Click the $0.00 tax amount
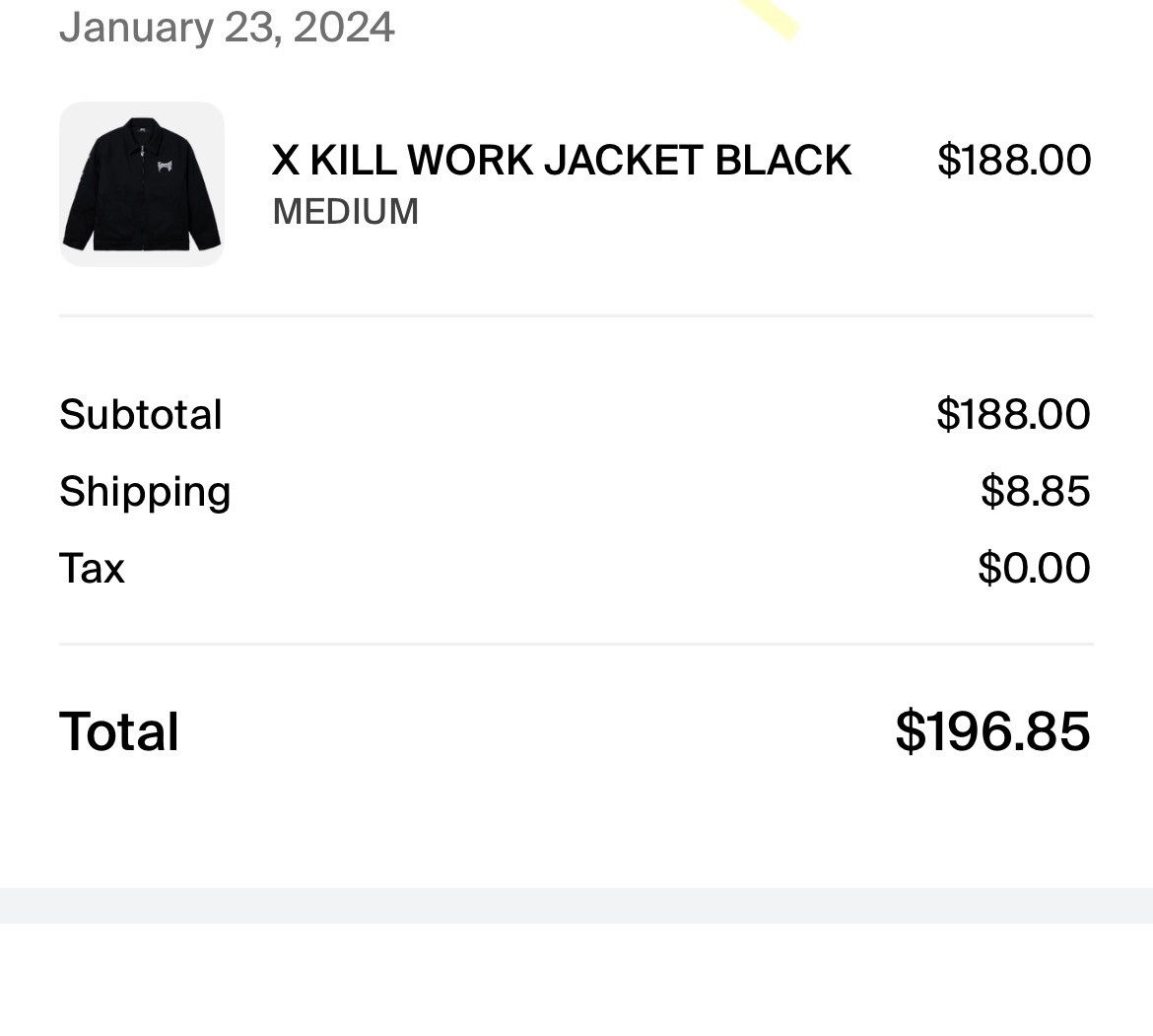This screenshot has height=1036, width=1153. [x=1035, y=567]
